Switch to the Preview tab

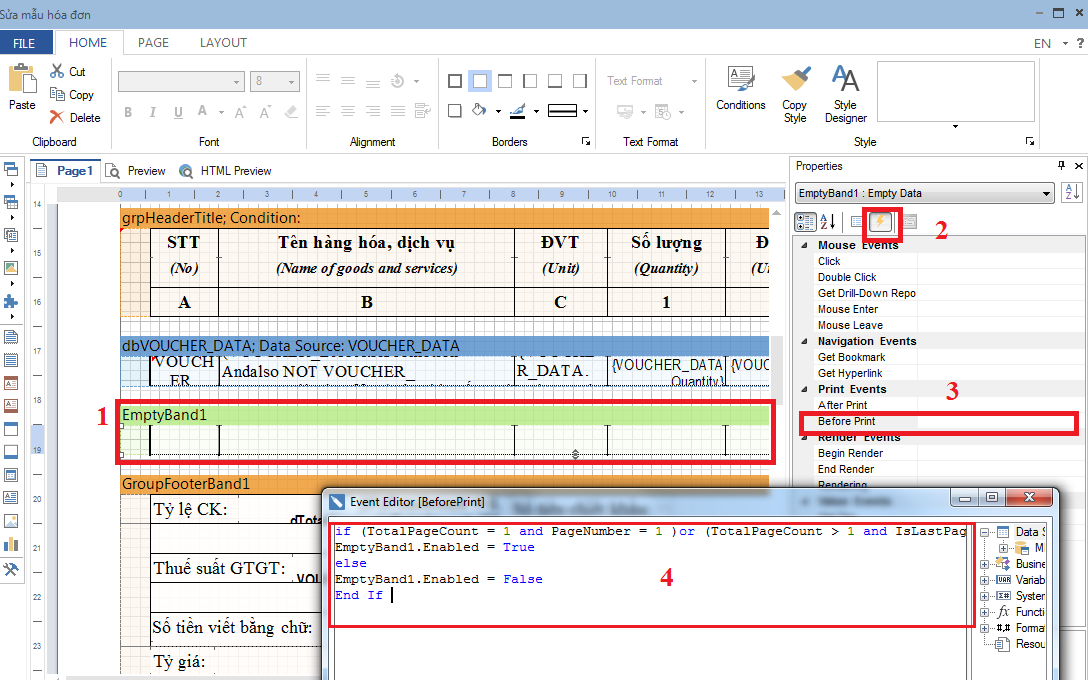[x=137, y=171]
